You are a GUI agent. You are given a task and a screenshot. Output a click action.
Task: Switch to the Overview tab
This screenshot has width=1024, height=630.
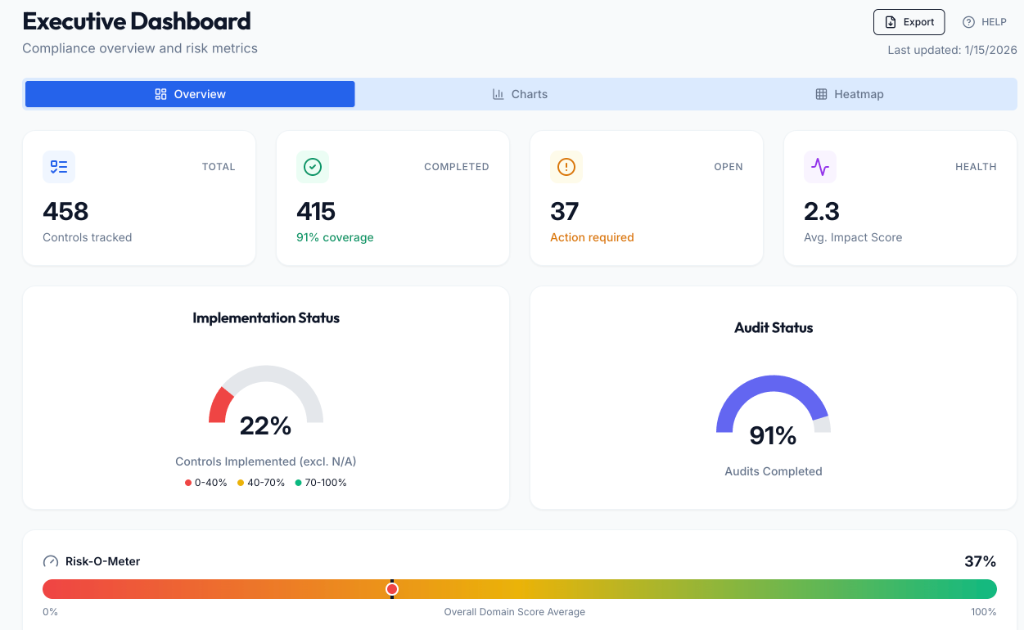click(190, 94)
